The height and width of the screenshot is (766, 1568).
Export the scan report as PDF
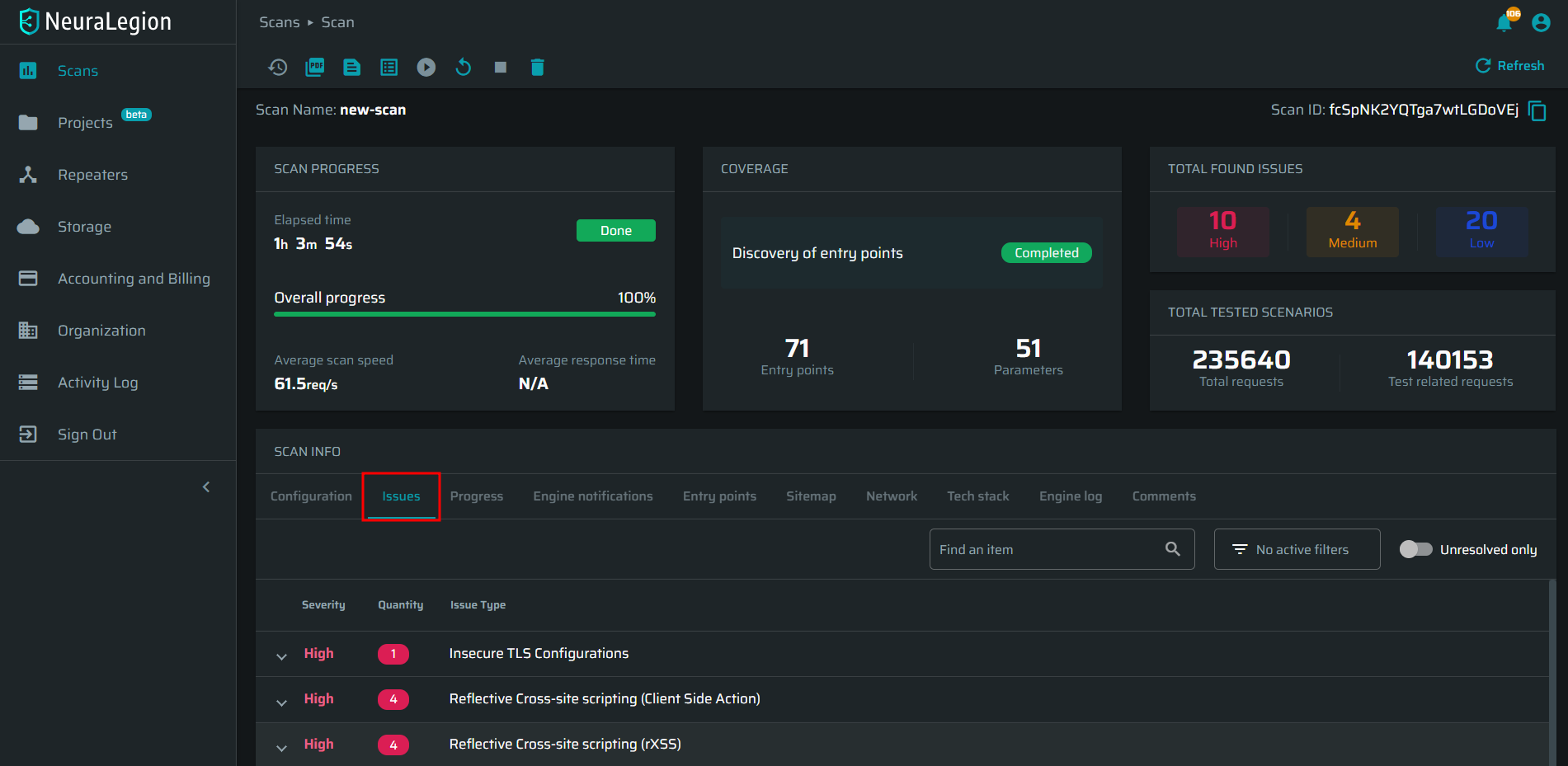point(315,67)
